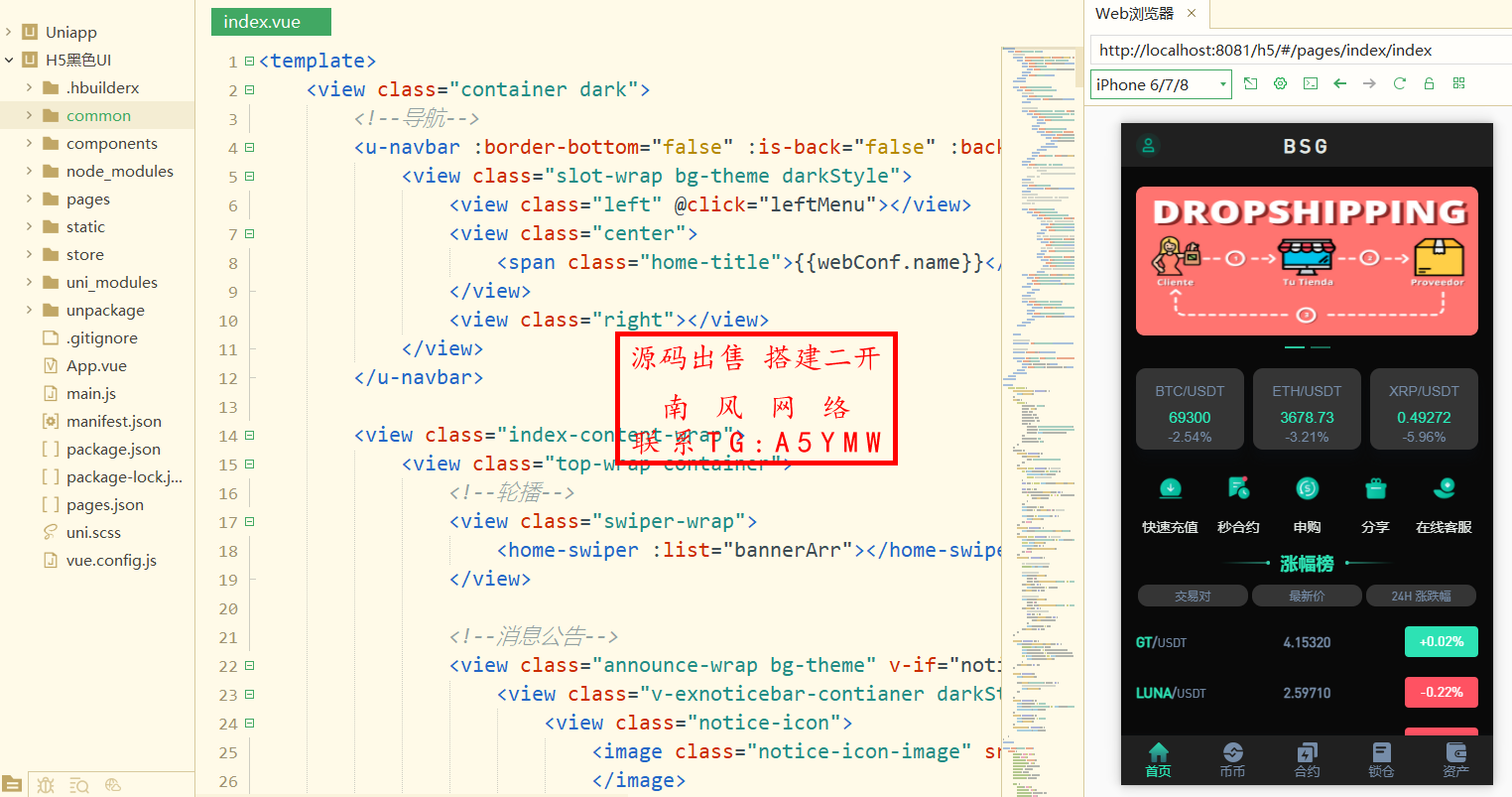Open the browser console icon in web toolbar

[x=1311, y=83]
